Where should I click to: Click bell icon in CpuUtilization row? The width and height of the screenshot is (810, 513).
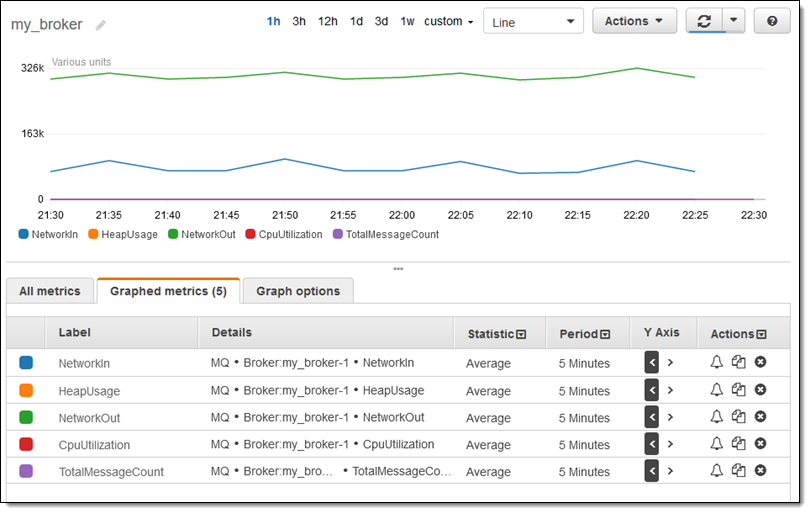(716, 443)
